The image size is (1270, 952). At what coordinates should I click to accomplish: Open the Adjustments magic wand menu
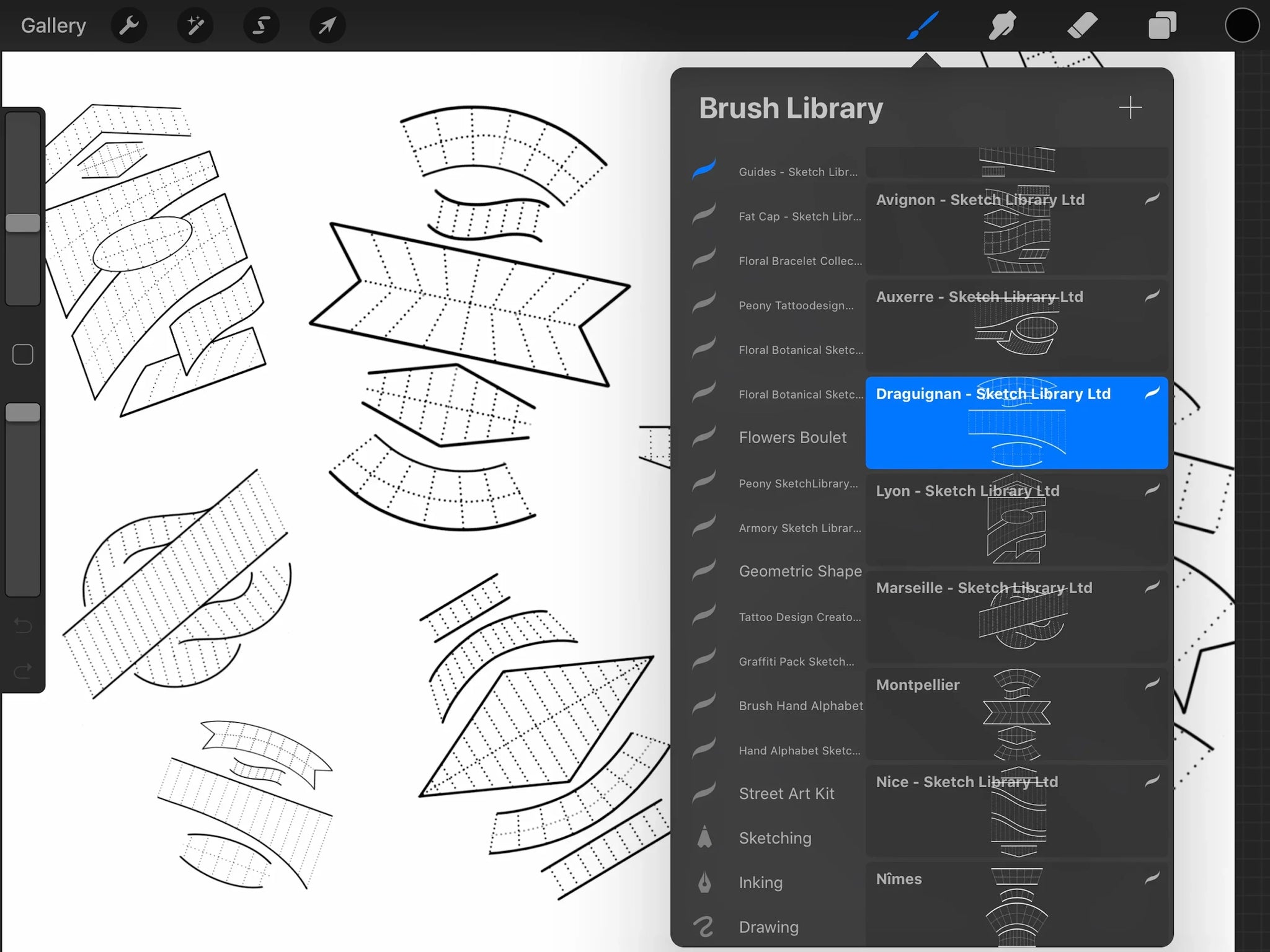tap(195, 25)
